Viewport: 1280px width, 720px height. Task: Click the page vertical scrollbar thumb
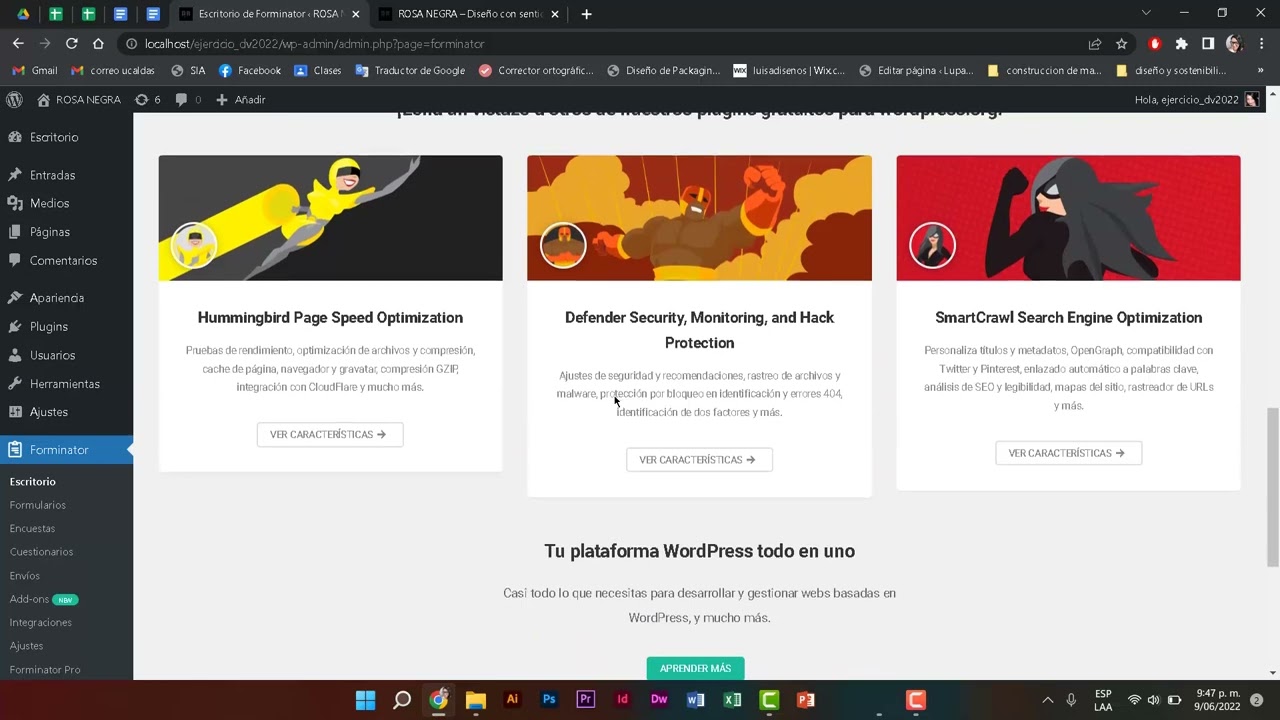tap(1272, 487)
